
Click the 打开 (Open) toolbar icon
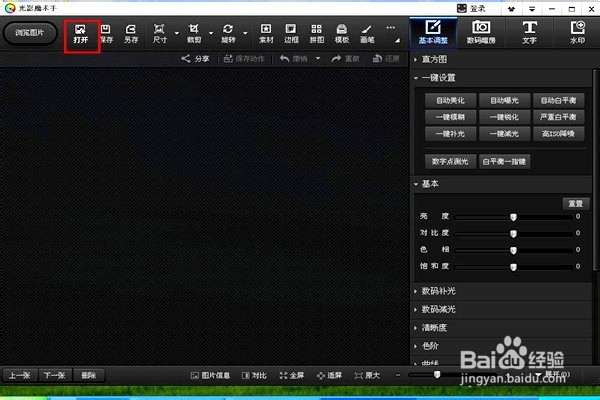click(81, 34)
